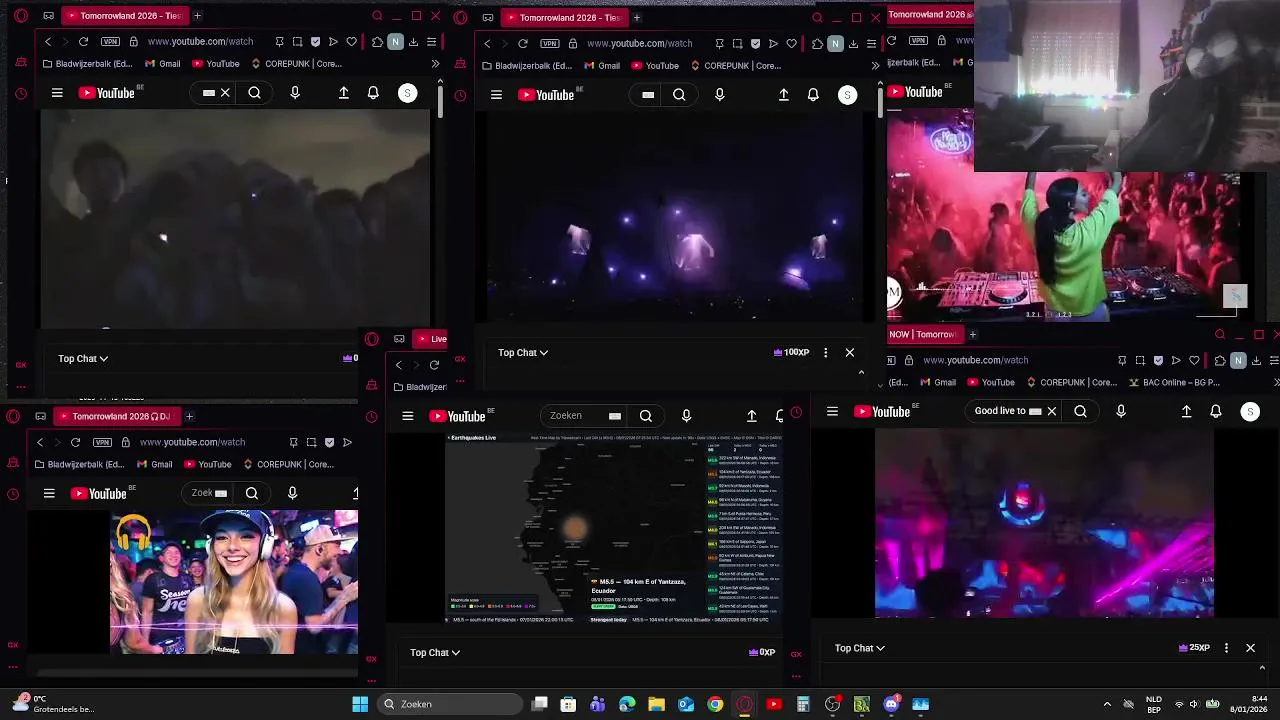Collapse chat arrow below 100XP
The width and height of the screenshot is (1280, 720).
pos(861,372)
